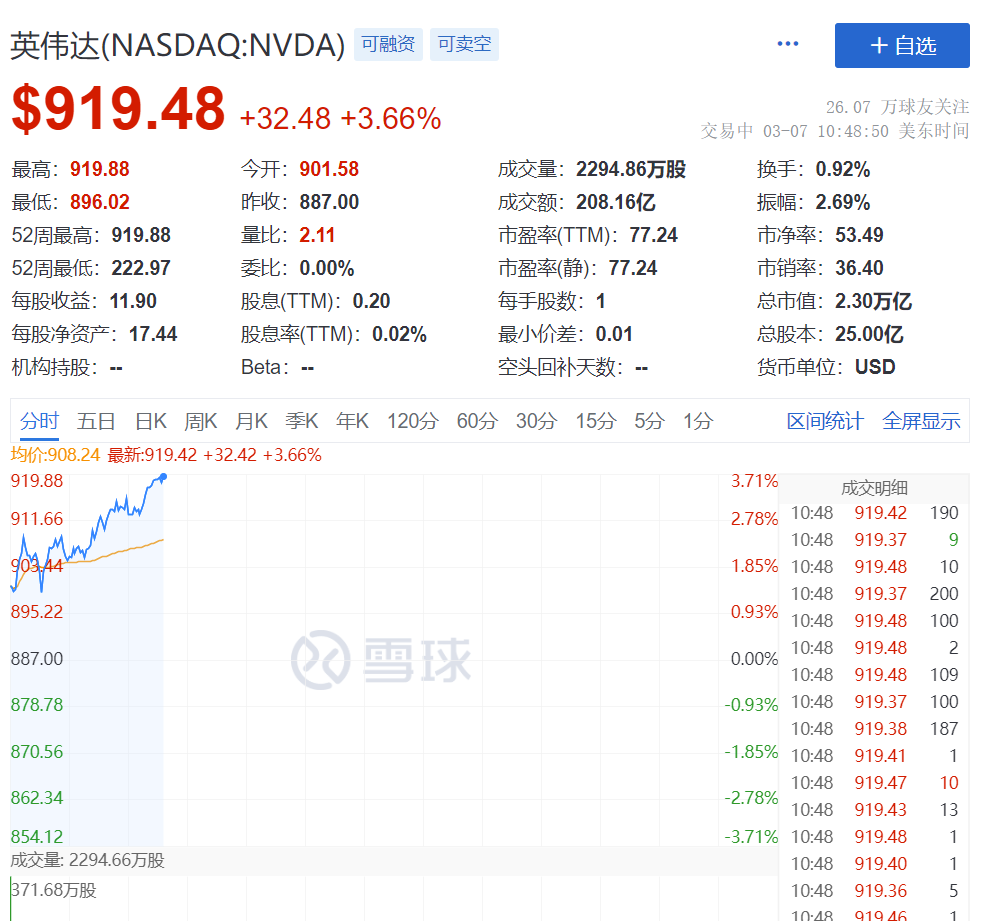The height and width of the screenshot is (921, 999).
Task: Click the trade row 919.37 with volume 200
Action: [874, 594]
